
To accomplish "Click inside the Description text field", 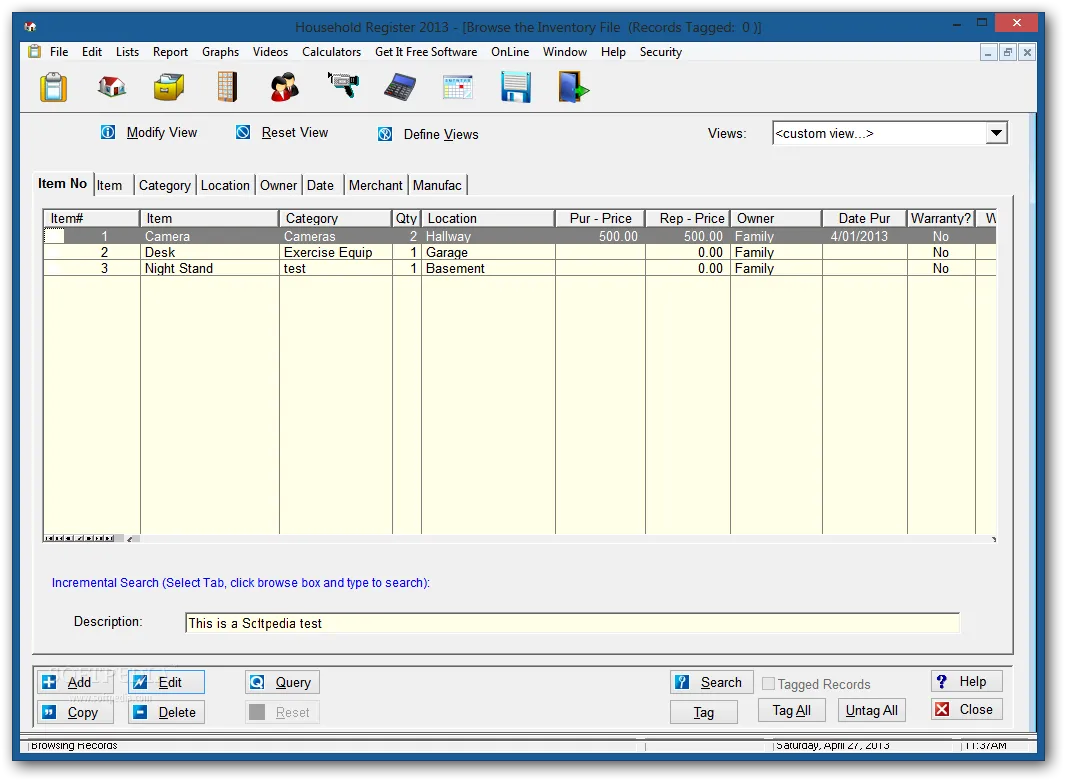I will [500, 622].
